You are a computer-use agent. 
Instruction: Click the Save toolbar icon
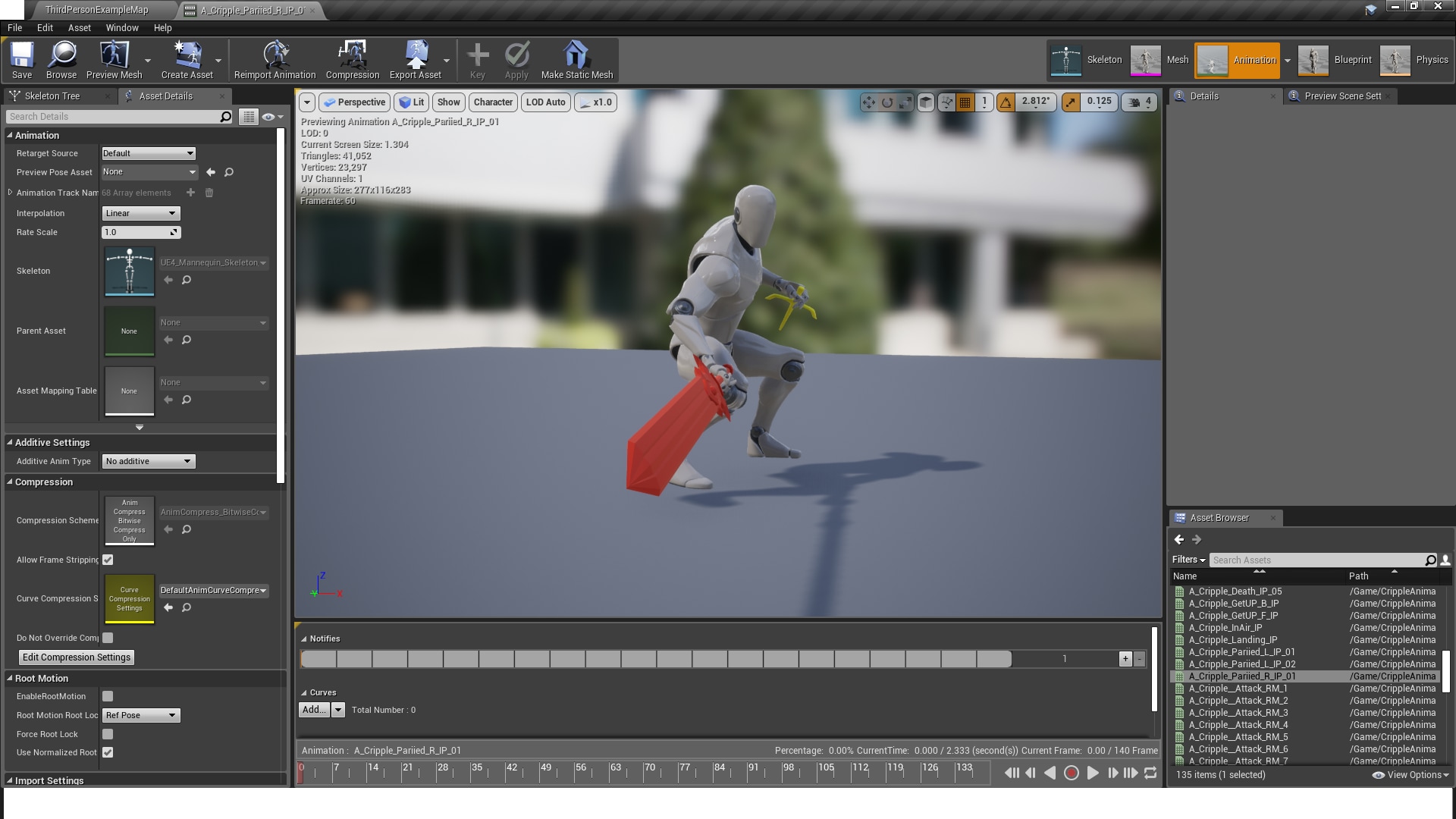pyautogui.click(x=22, y=60)
